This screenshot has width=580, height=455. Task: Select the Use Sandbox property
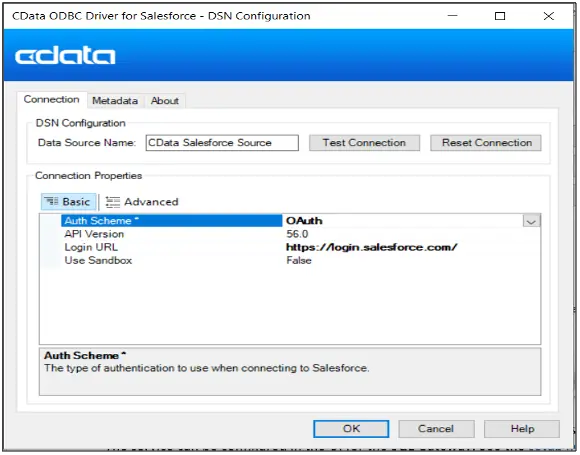pyautogui.click(x=98, y=260)
